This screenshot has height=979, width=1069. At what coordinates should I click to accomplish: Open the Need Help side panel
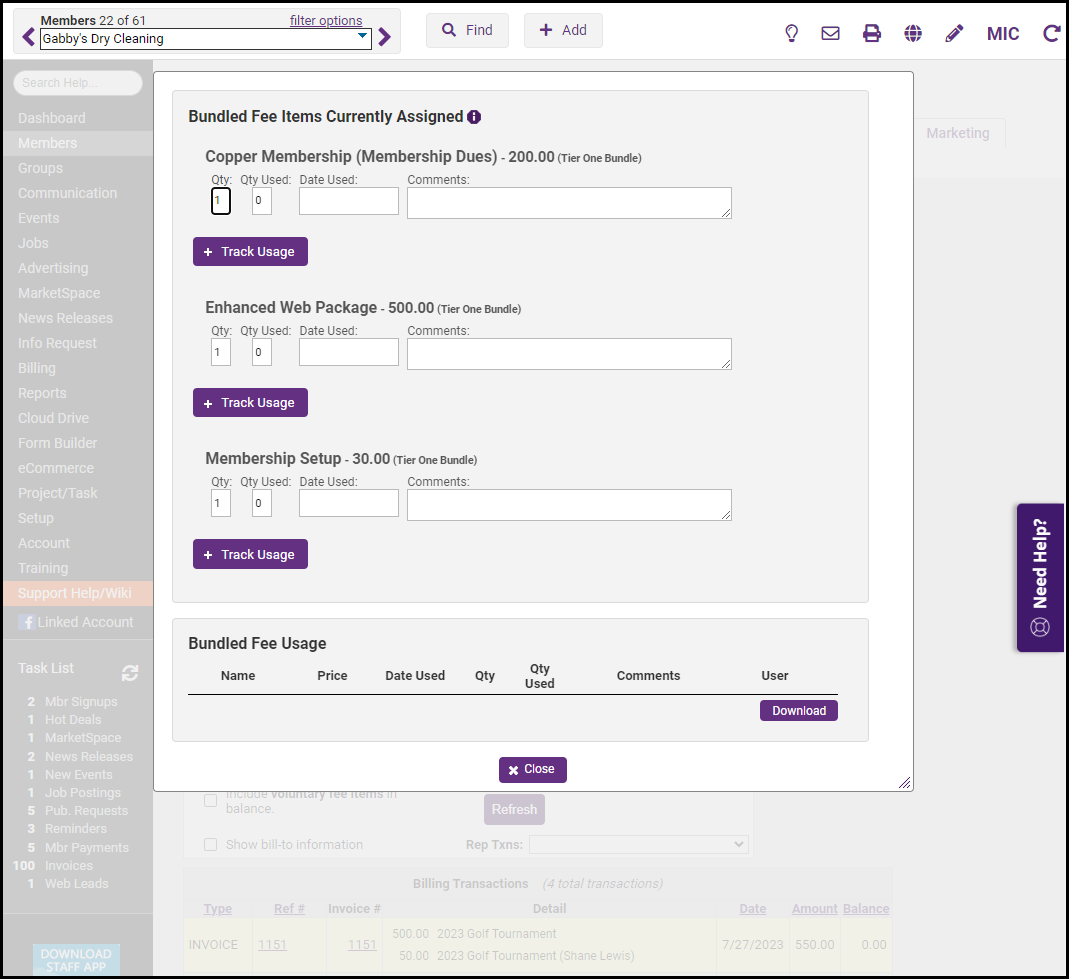point(1040,578)
